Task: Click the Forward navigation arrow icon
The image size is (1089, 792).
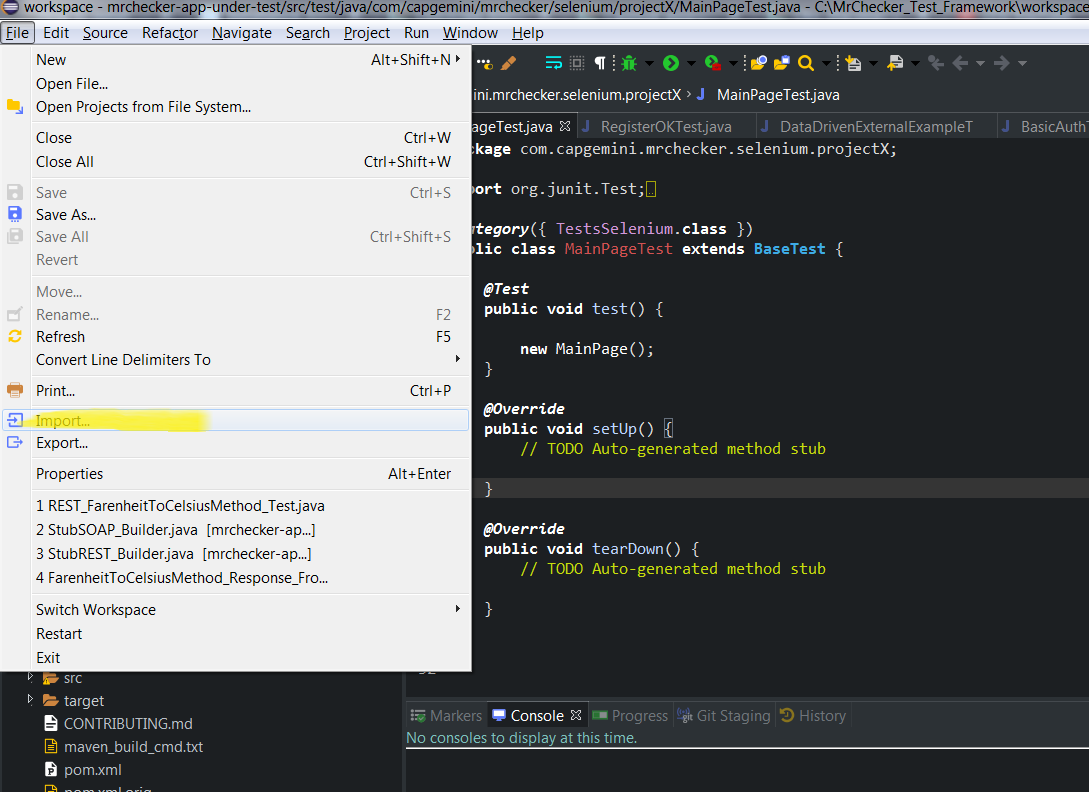Action: coord(1001,63)
